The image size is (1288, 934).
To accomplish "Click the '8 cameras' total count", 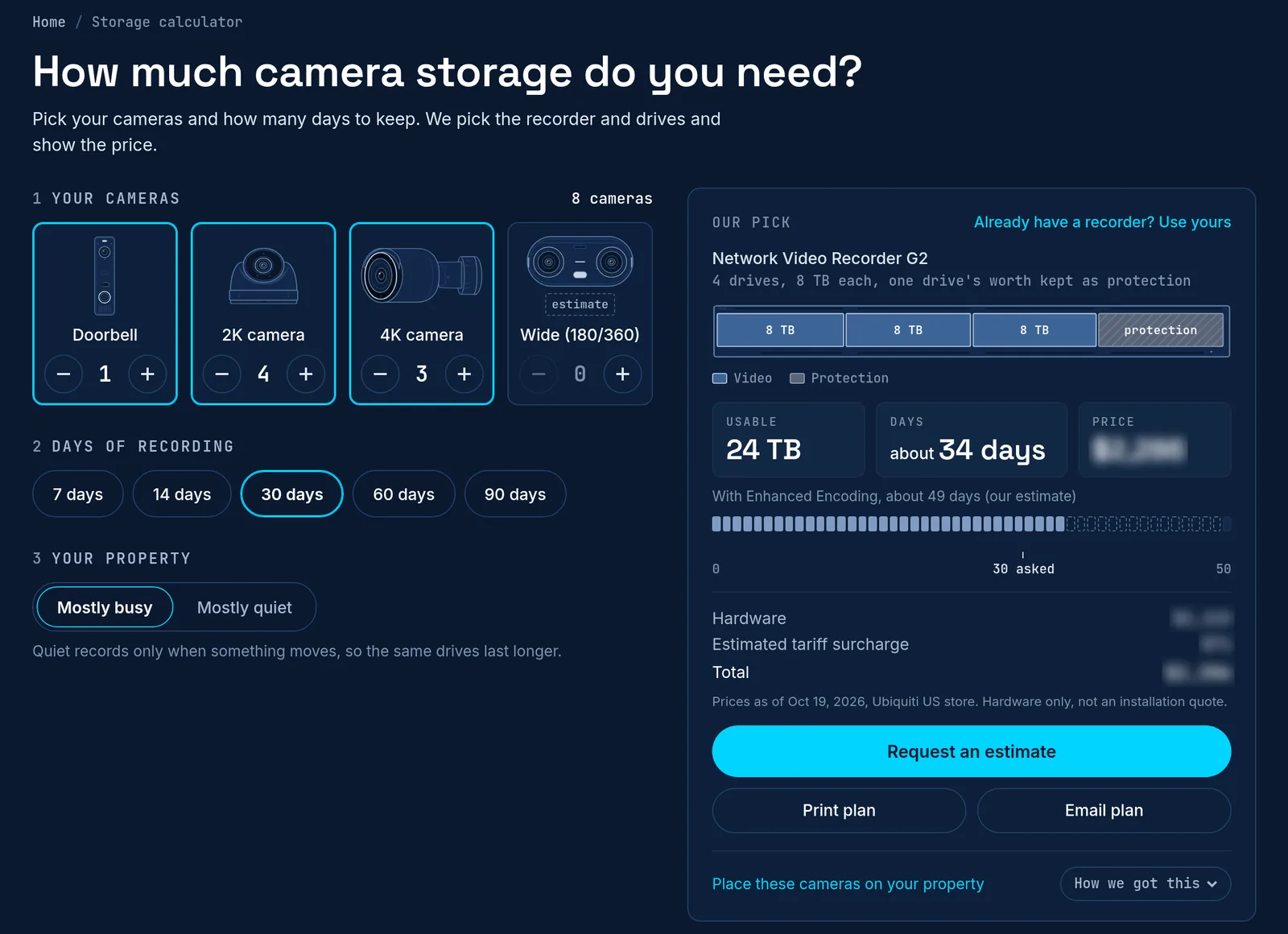I will [x=612, y=198].
